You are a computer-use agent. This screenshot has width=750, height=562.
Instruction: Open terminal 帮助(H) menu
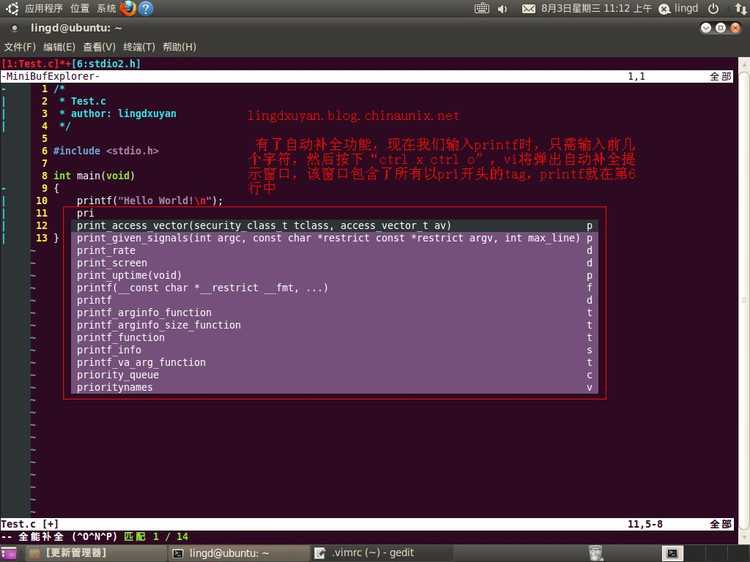pyautogui.click(x=179, y=47)
